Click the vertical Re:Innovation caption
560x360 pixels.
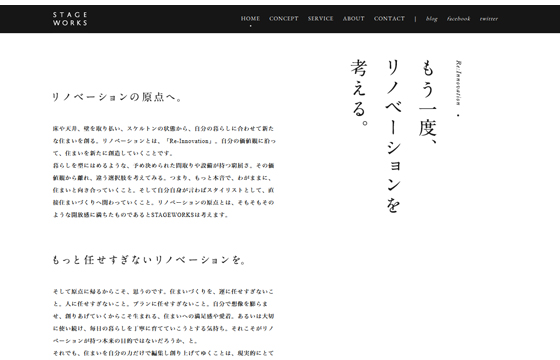click(x=458, y=83)
